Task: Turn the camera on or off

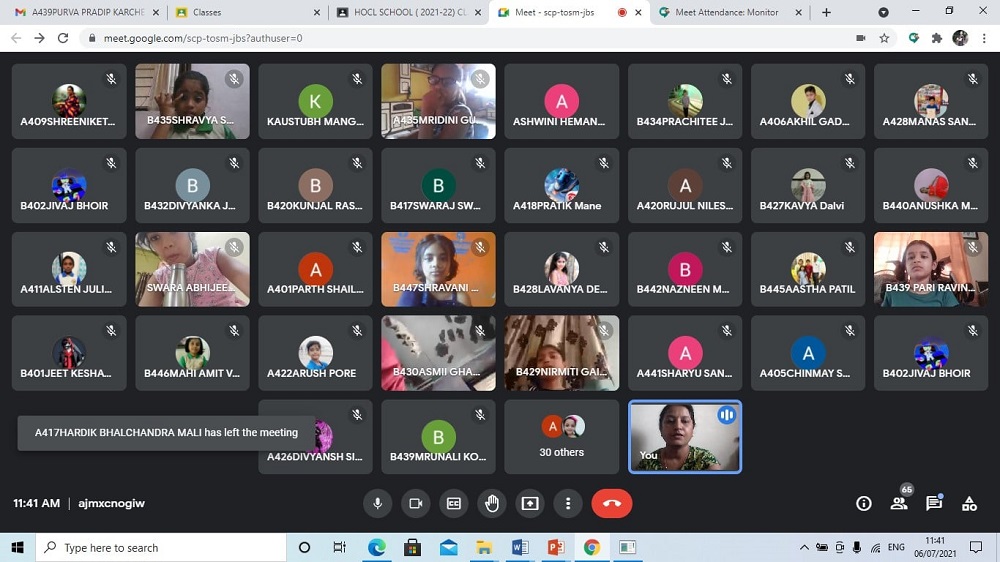Action: click(416, 504)
